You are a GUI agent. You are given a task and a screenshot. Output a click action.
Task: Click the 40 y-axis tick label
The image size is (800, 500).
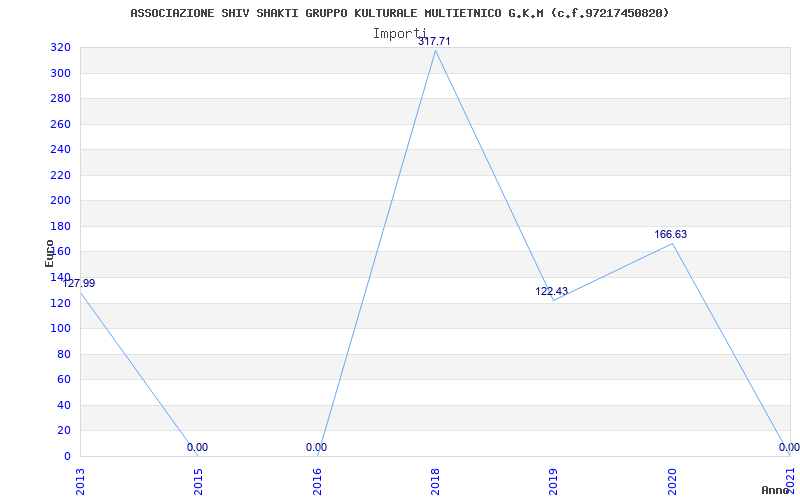[x=64, y=405]
